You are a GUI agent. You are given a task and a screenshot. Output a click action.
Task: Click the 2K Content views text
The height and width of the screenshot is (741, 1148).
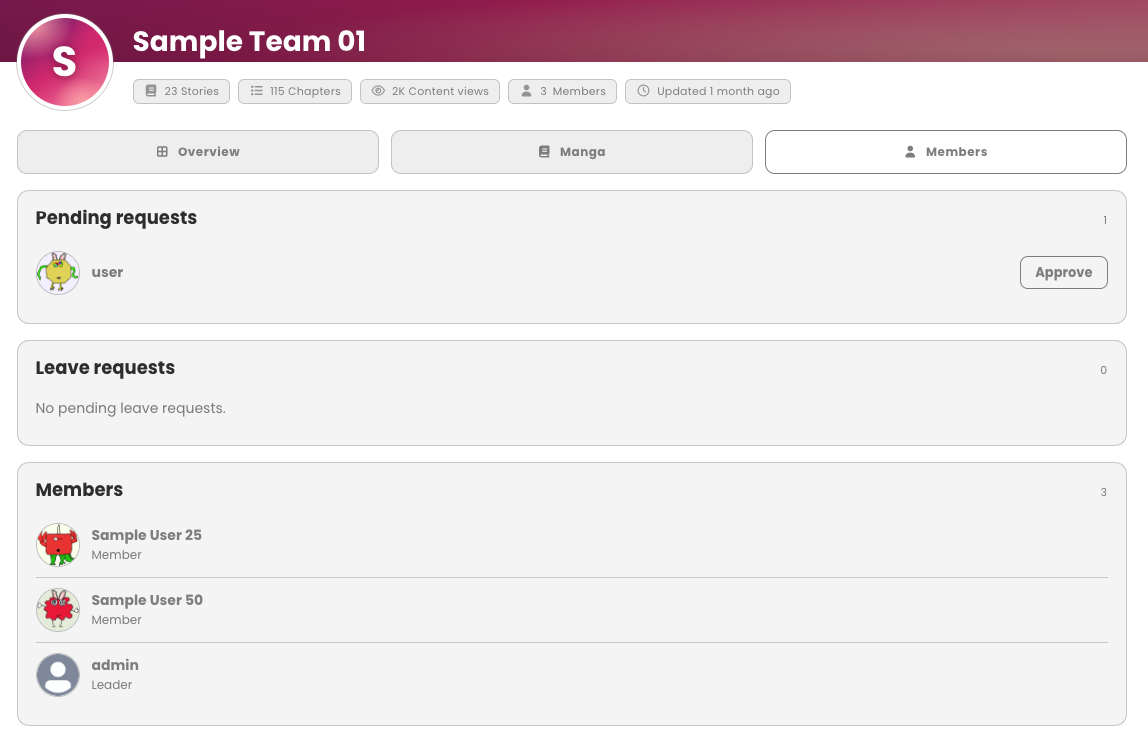(x=440, y=91)
